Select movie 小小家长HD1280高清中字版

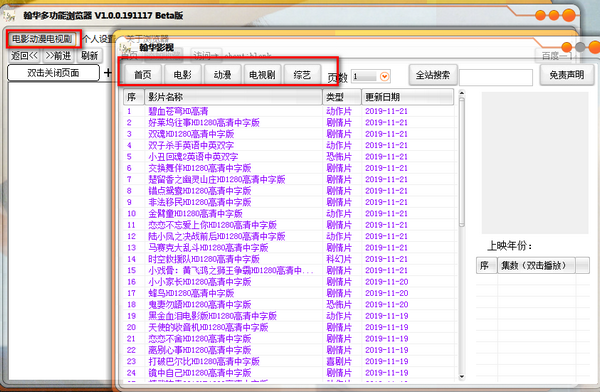click(x=200, y=282)
